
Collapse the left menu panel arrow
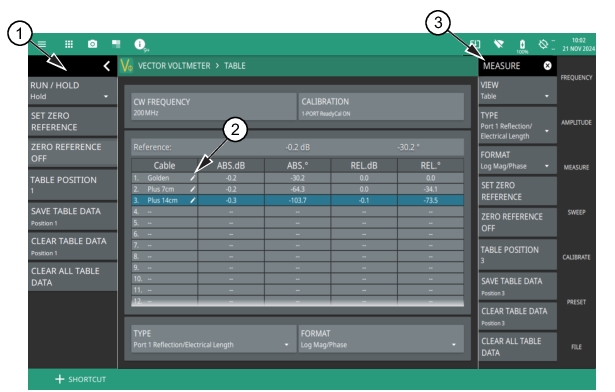point(107,66)
